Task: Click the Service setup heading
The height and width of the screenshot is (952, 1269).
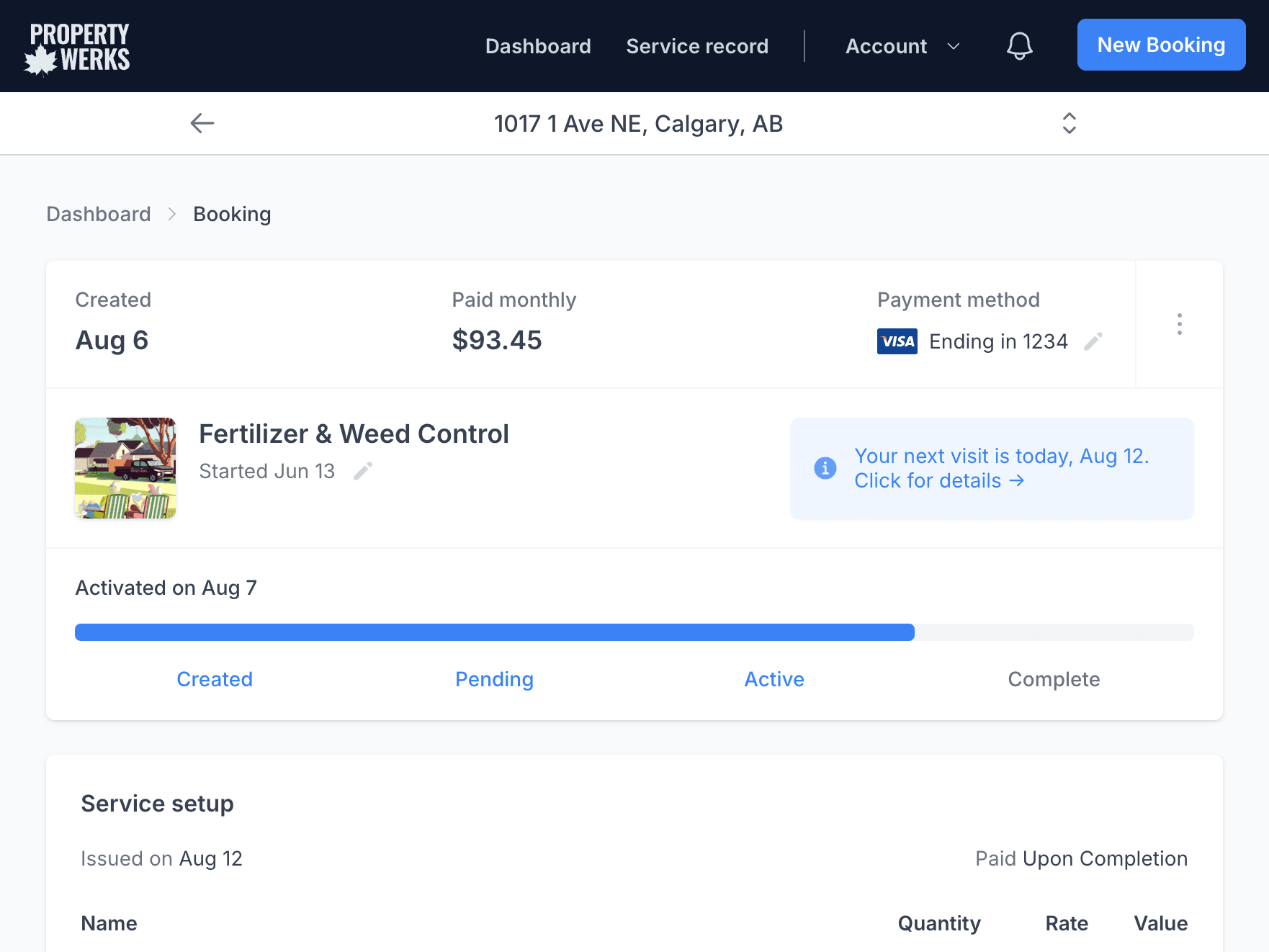Action: (x=157, y=804)
